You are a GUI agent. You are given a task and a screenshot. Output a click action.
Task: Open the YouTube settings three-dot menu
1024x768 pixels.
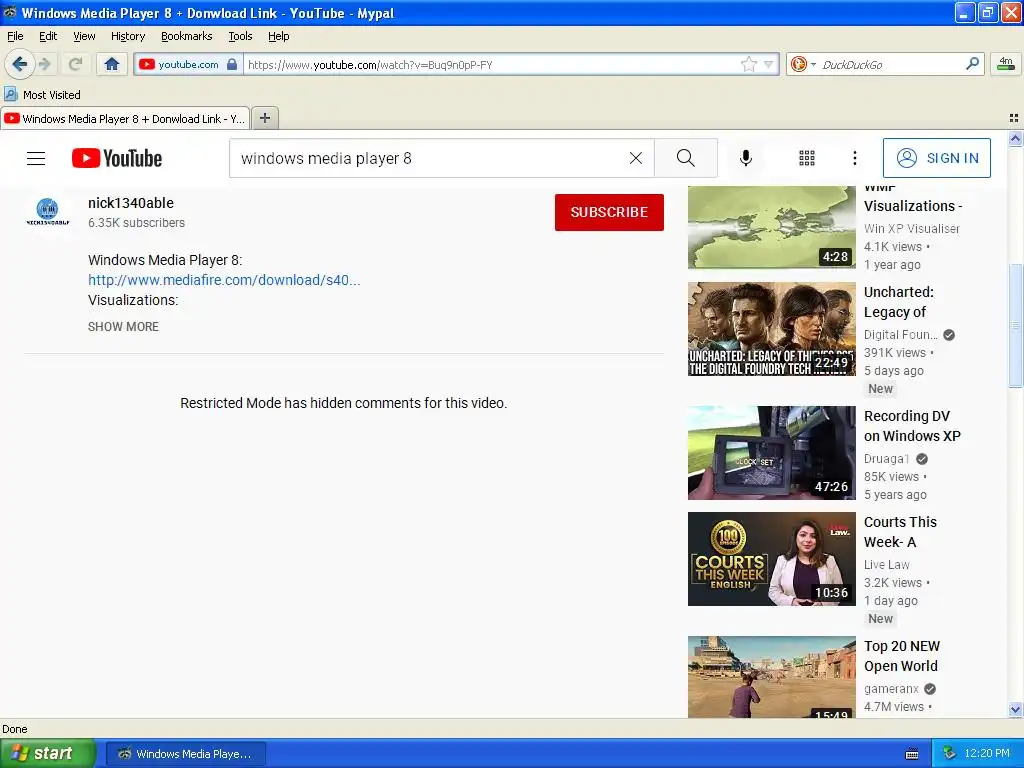point(854,158)
